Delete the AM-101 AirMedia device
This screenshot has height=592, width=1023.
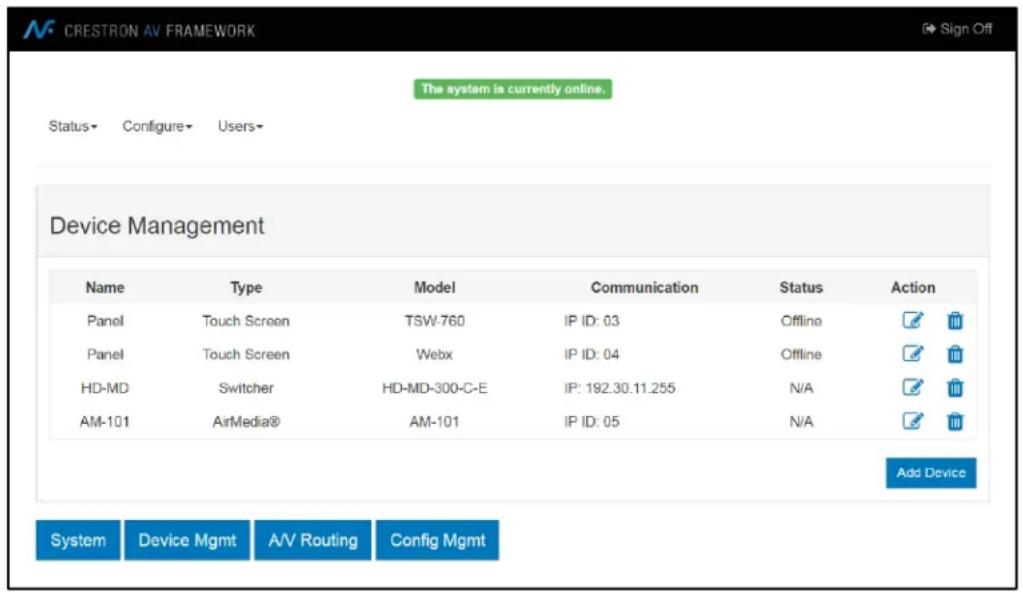tap(954, 422)
